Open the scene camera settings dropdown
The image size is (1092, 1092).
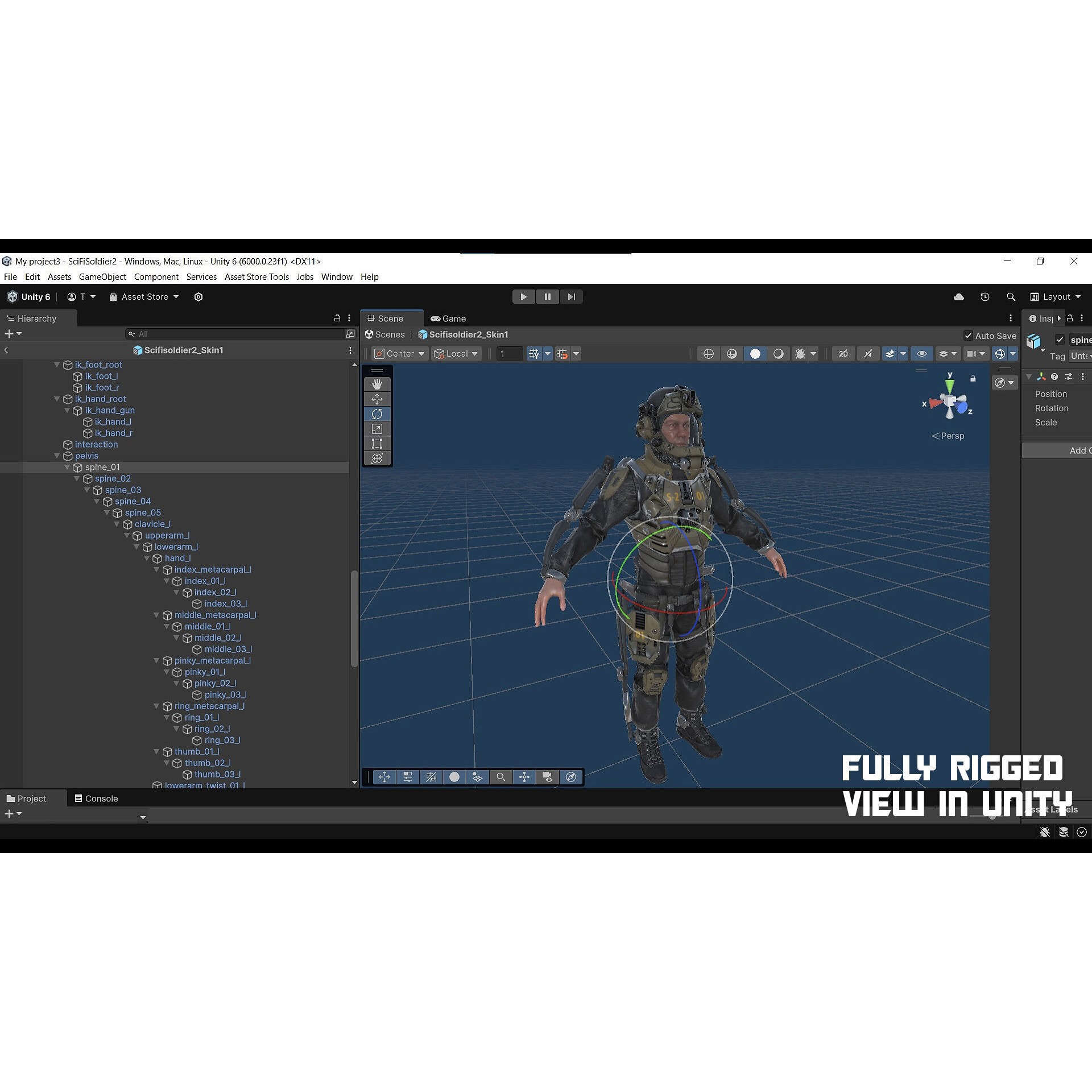coord(975,354)
